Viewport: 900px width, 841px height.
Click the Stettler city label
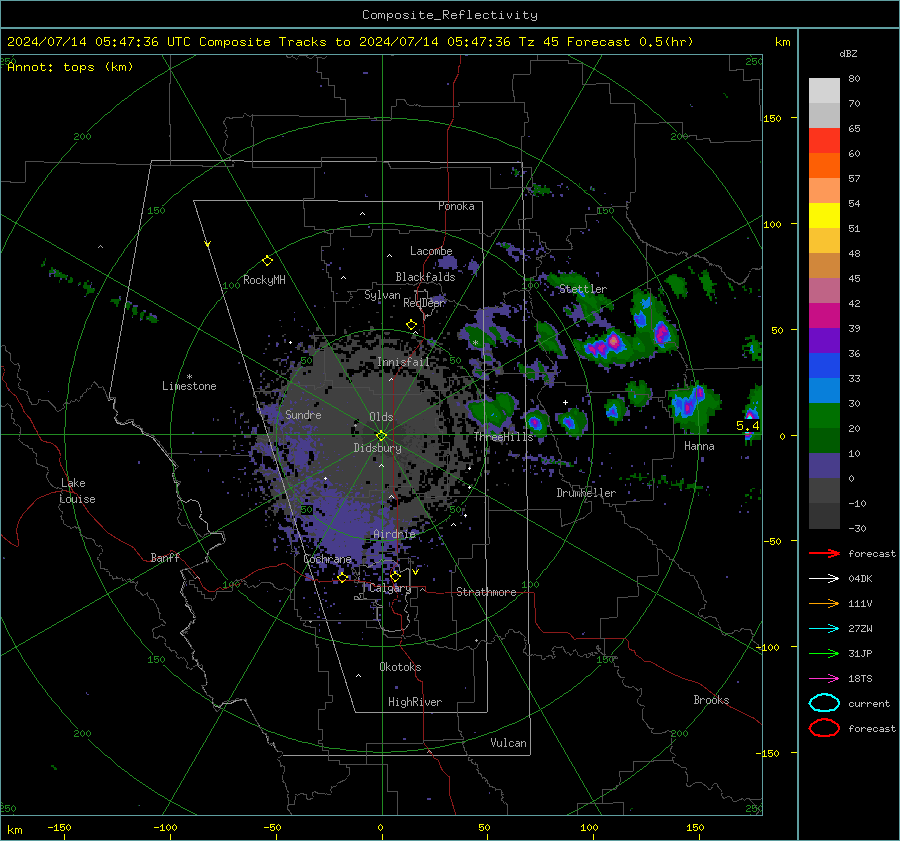point(583,289)
